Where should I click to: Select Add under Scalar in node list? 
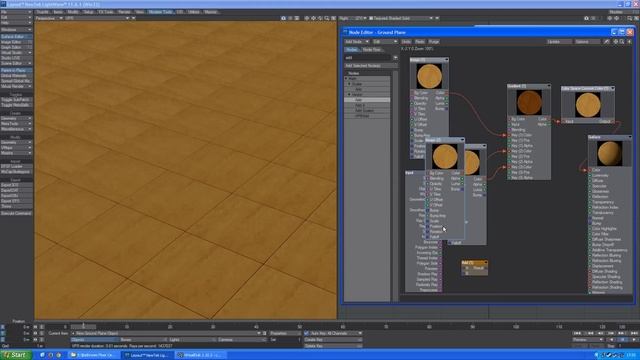(367, 89)
